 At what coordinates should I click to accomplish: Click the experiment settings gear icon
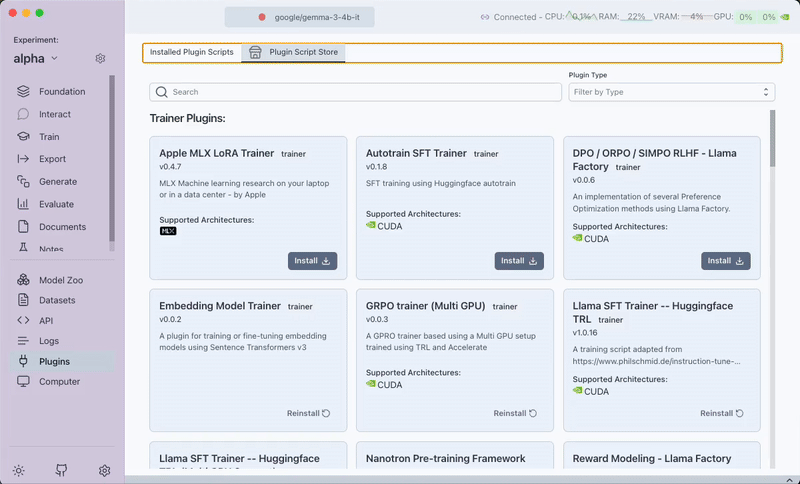(x=100, y=59)
